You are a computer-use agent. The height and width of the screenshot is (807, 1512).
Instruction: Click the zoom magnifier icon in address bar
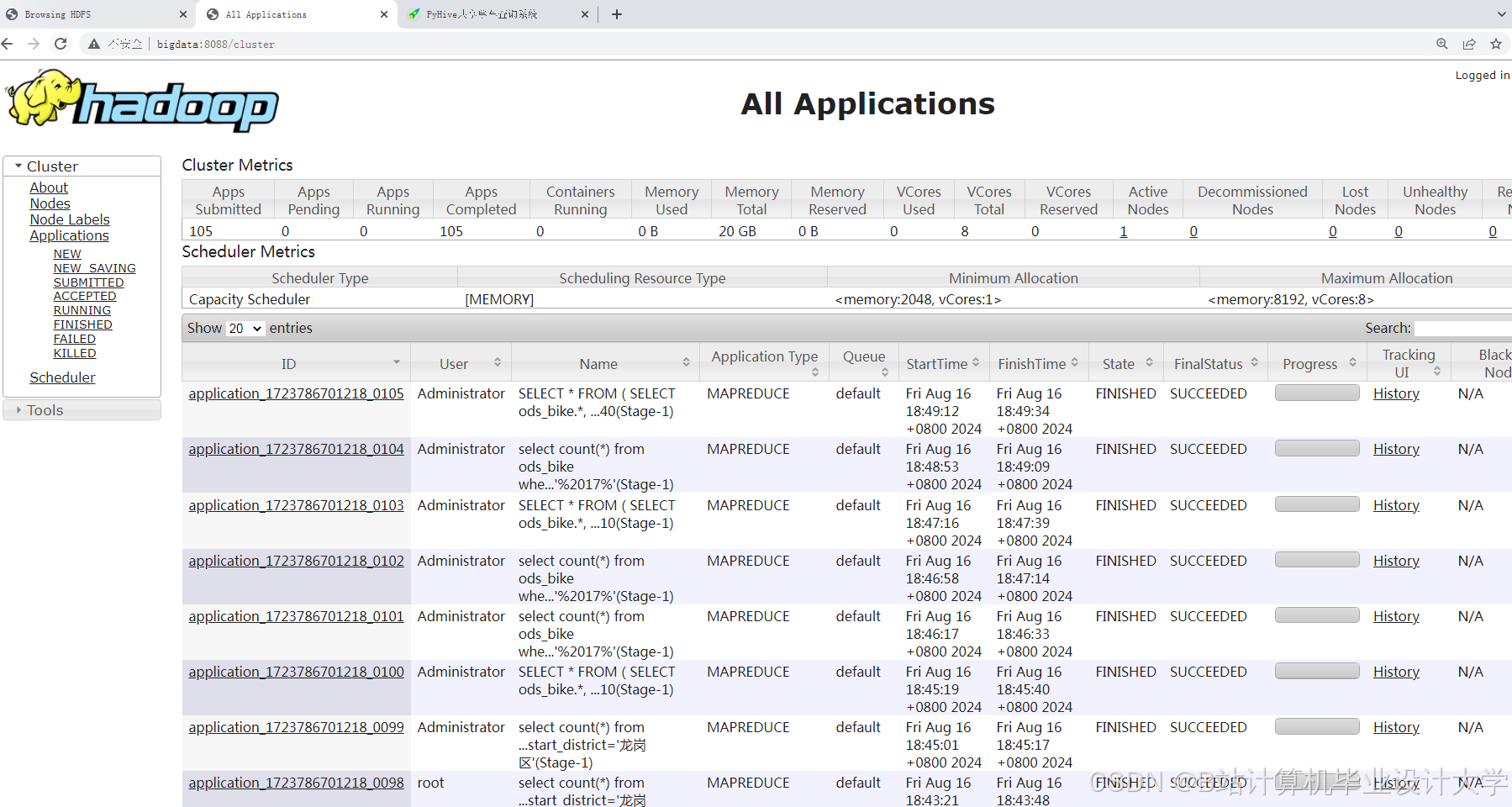pyautogui.click(x=1441, y=44)
